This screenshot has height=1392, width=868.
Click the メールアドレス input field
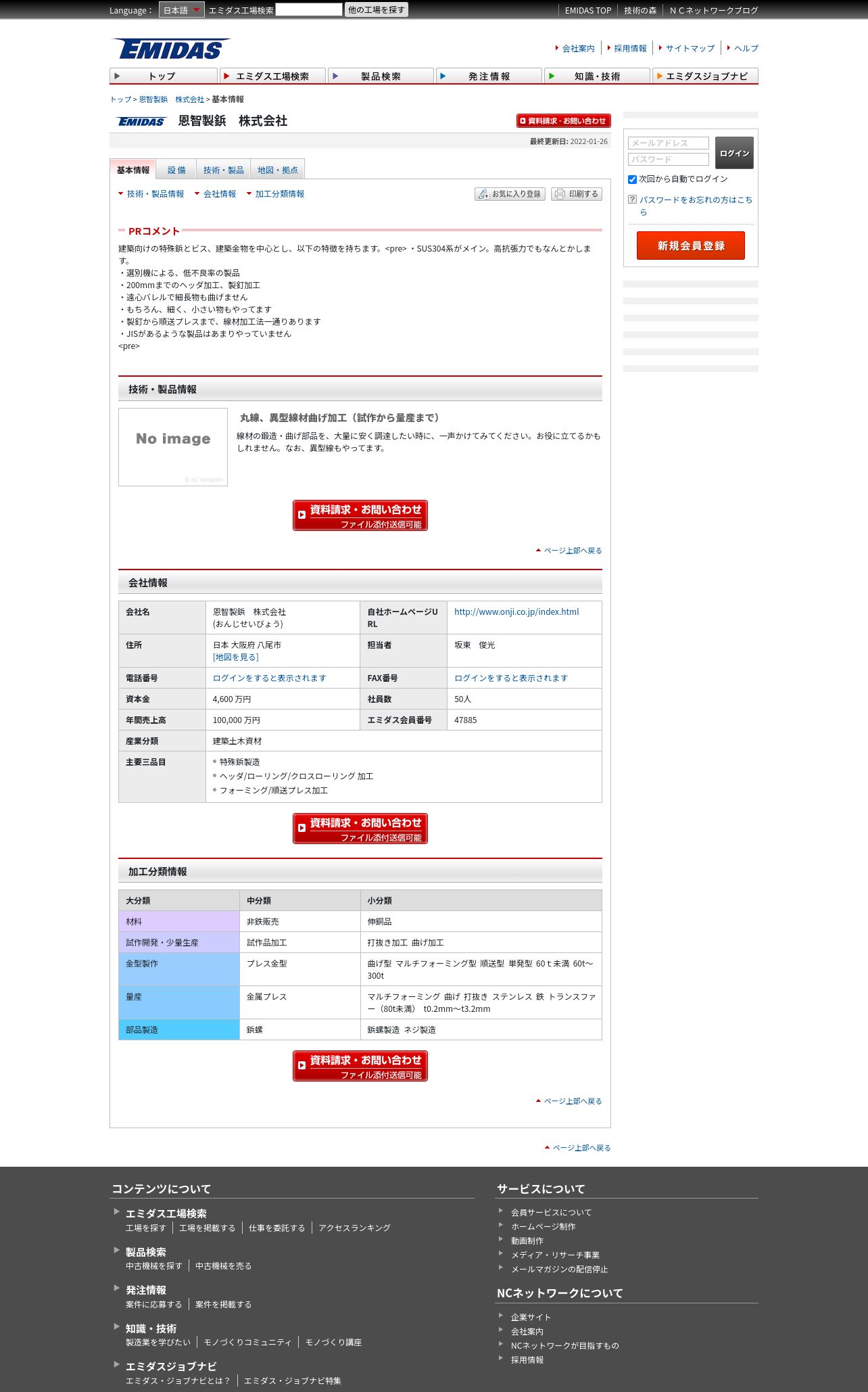(668, 143)
